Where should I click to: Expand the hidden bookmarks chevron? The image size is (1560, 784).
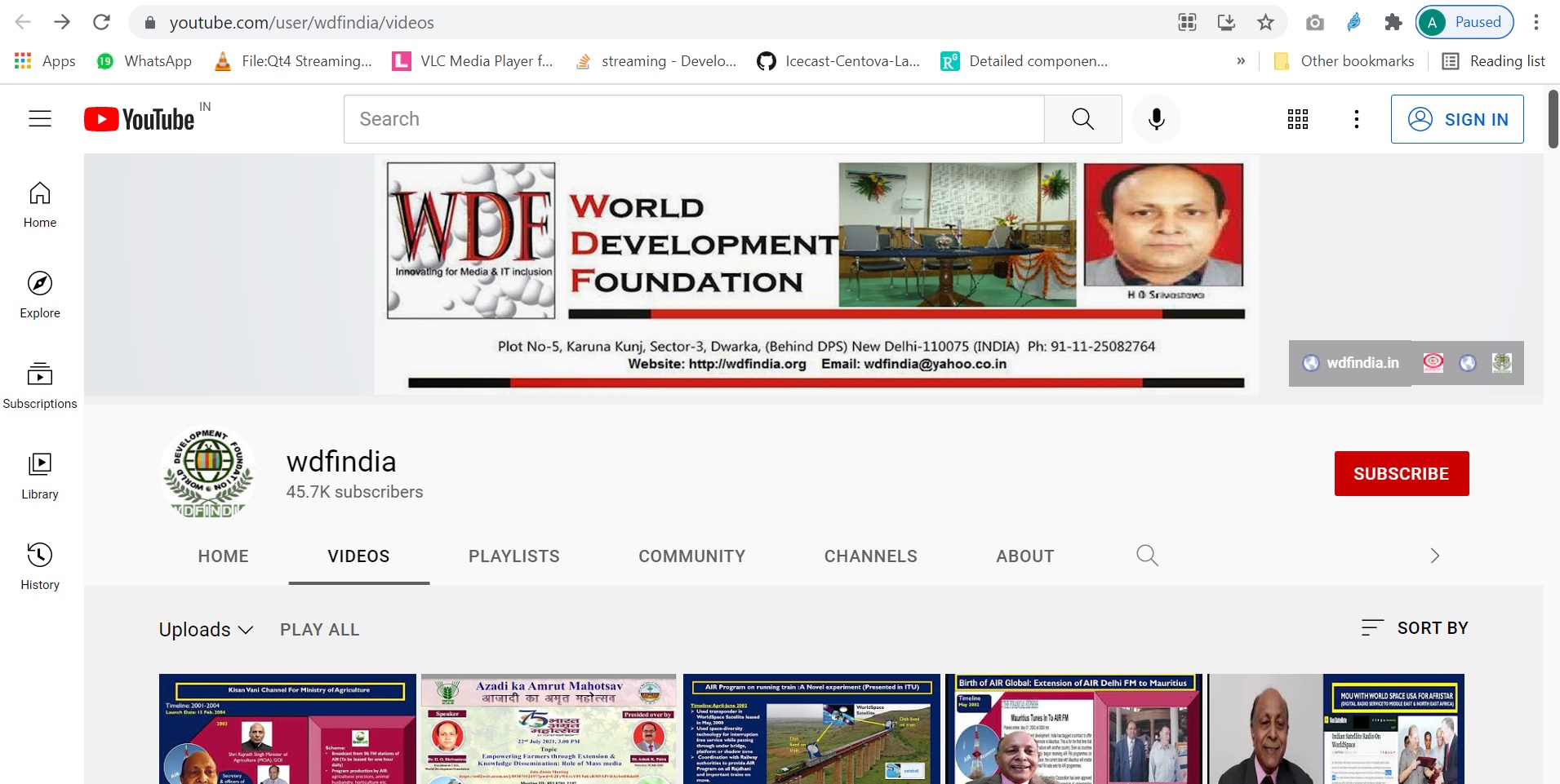coord(1241,60)
